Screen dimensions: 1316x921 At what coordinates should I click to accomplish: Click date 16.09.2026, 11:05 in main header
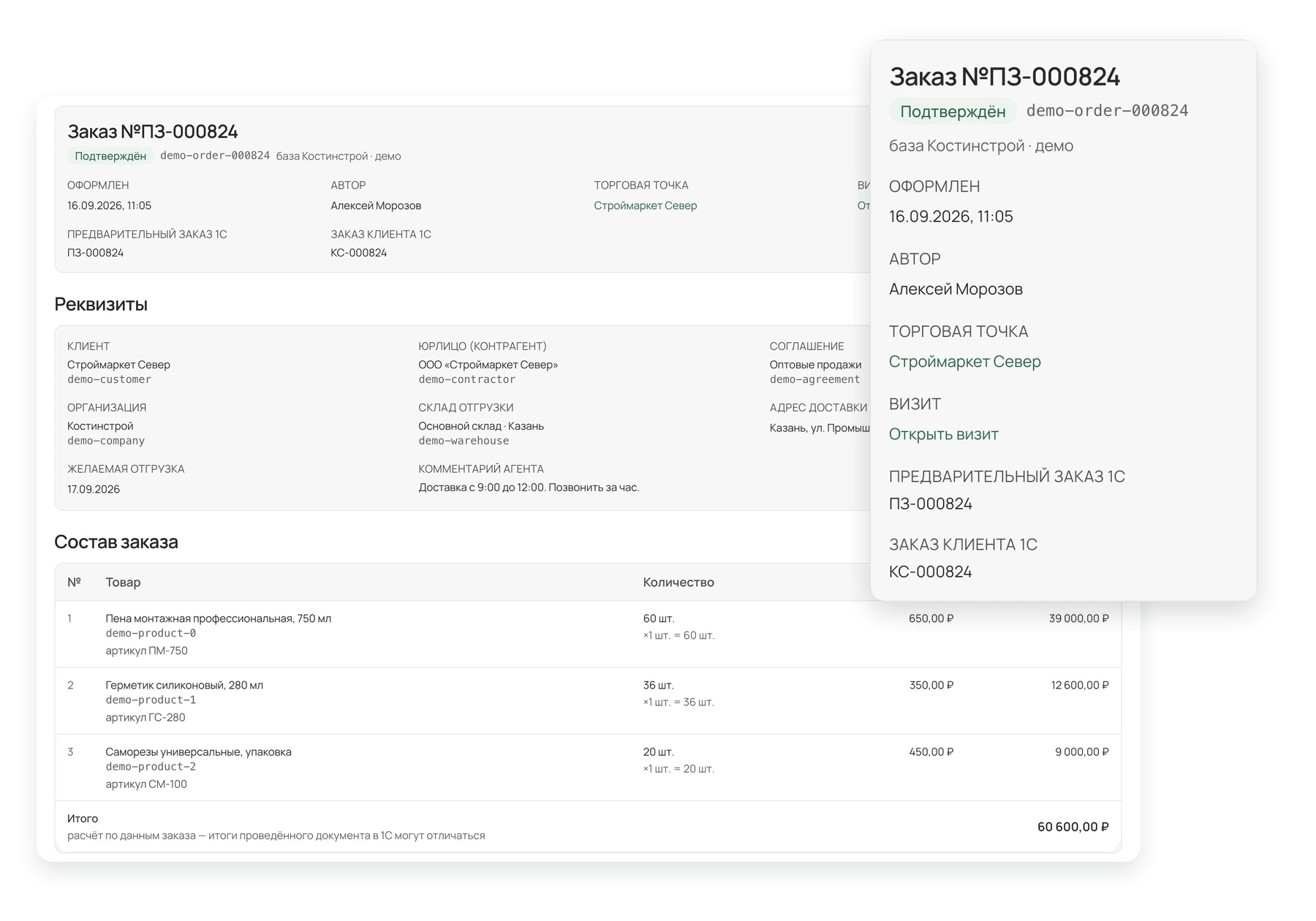pyautogui.click(x=109, y=205)
